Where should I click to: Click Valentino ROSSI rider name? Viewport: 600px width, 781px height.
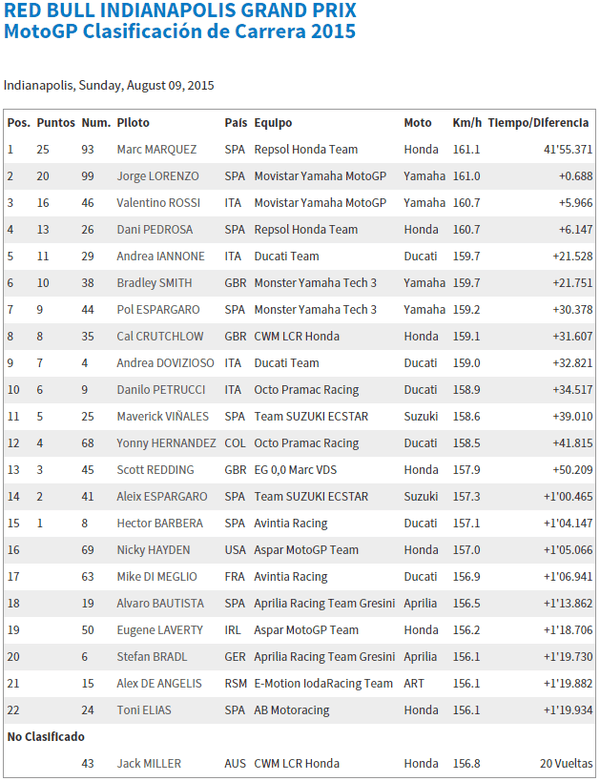tap(156, 203)
